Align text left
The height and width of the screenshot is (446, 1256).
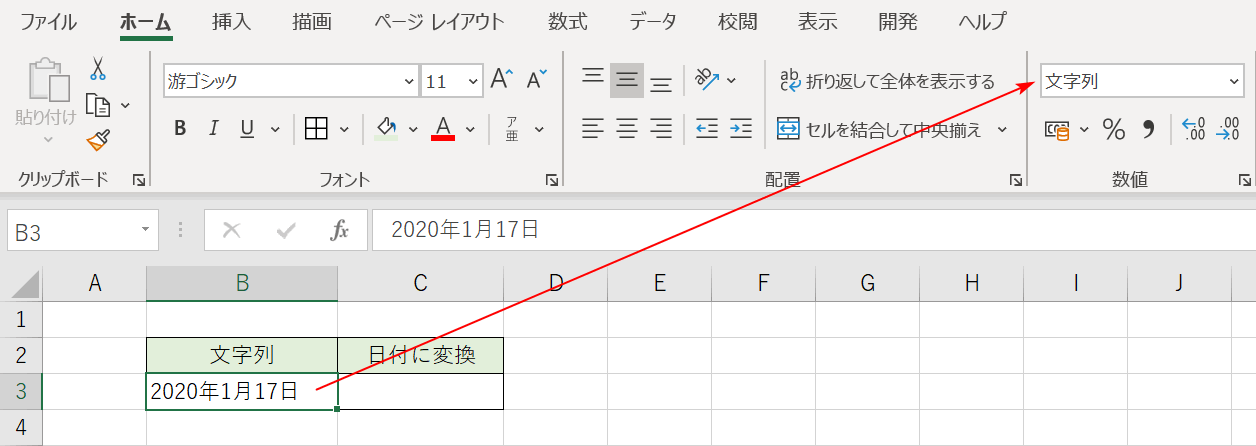click(x=593, y=128)
